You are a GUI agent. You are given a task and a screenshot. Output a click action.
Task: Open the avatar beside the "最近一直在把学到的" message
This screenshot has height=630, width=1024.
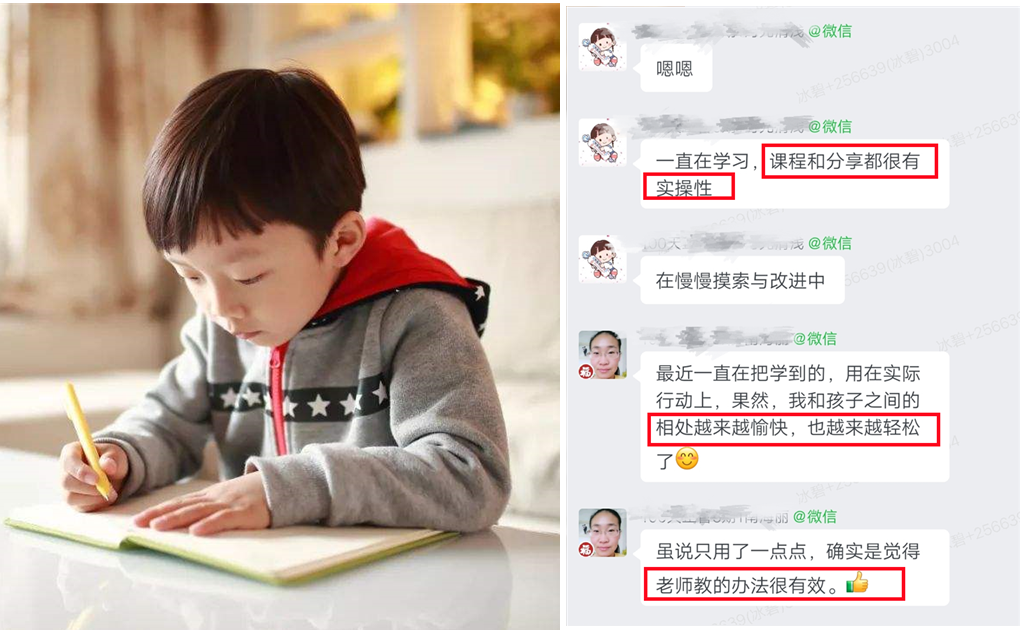click(603, 355)
